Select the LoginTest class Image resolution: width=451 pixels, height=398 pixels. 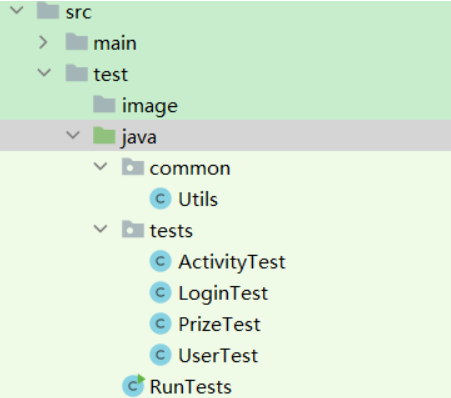223,293
